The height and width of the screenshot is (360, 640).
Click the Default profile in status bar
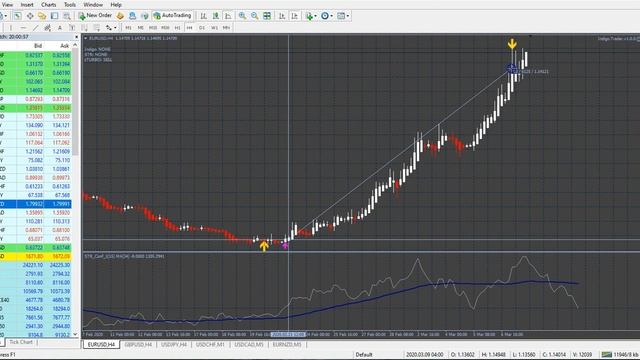pyautogui.click(x=364, y=355)
